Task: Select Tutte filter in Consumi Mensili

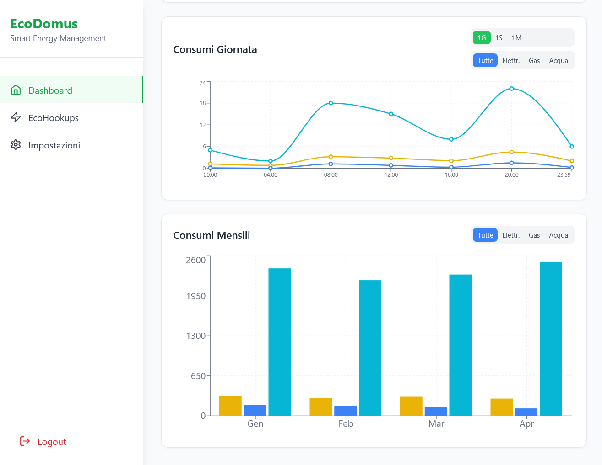Action: click(485, 235)
